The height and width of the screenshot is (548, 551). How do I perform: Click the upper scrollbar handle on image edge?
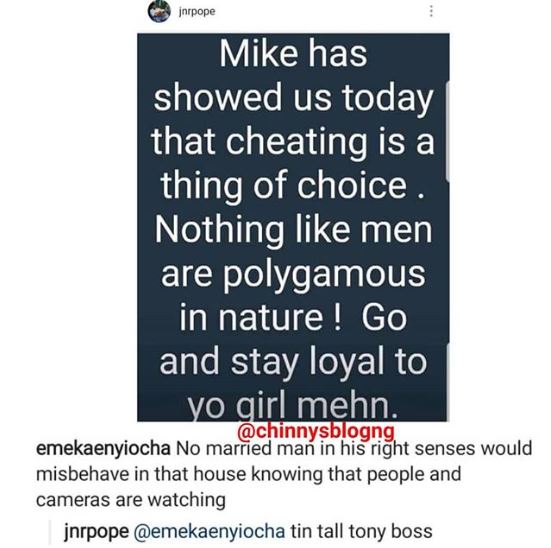[447, 132]
